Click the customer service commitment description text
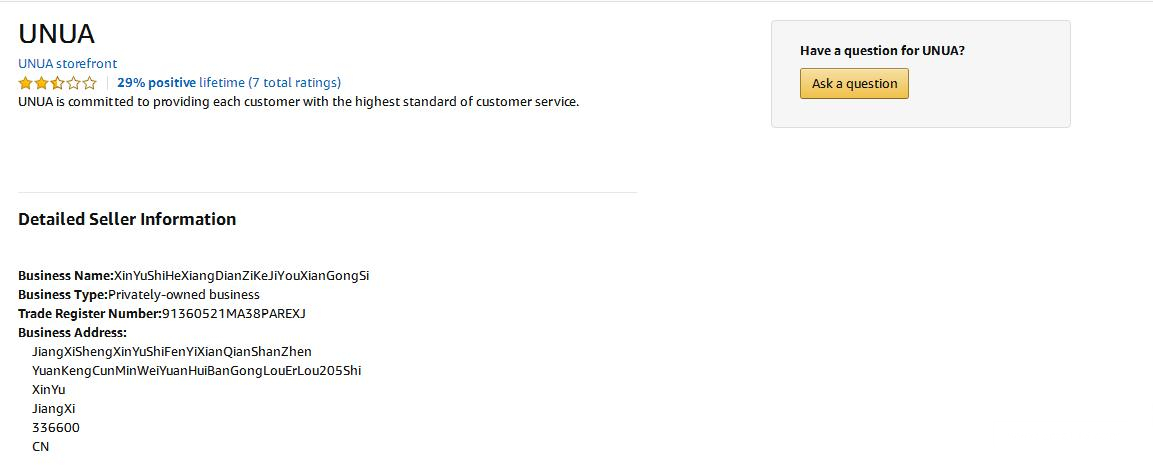1153x468 pixels. coord(298,101)
